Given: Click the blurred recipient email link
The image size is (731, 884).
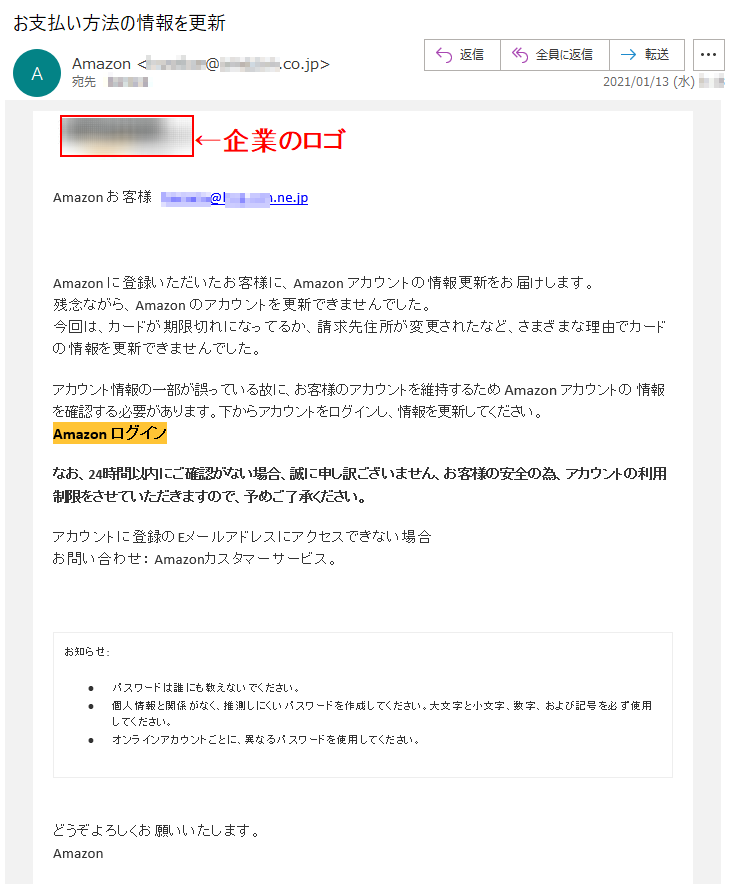Looking at the screenshot, I should click(234, 198).
